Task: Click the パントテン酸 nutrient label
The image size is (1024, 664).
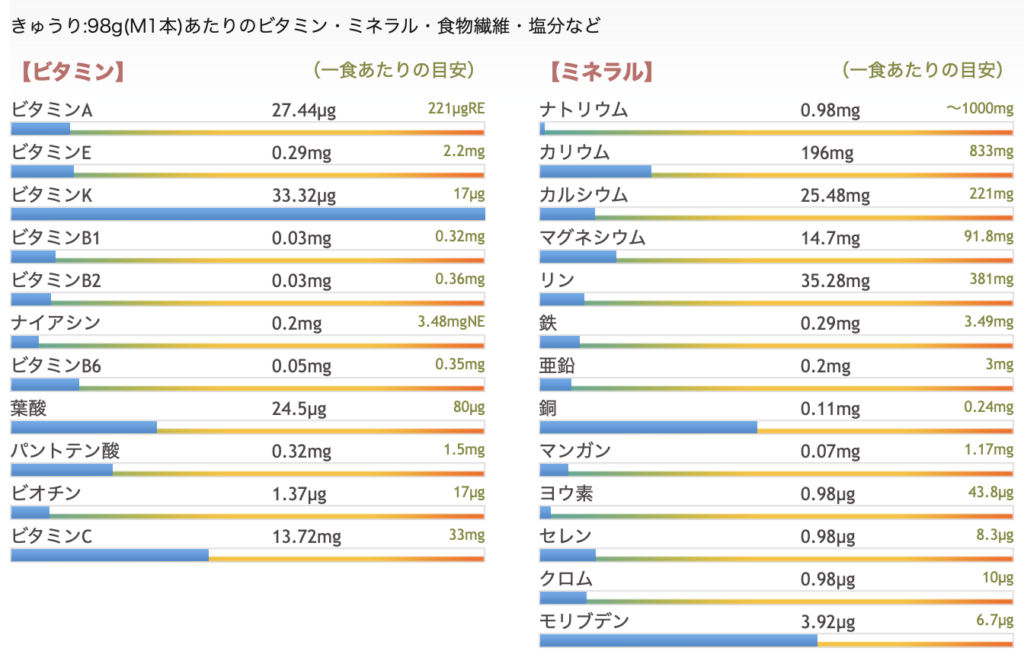Action: (x=65, y=451)
